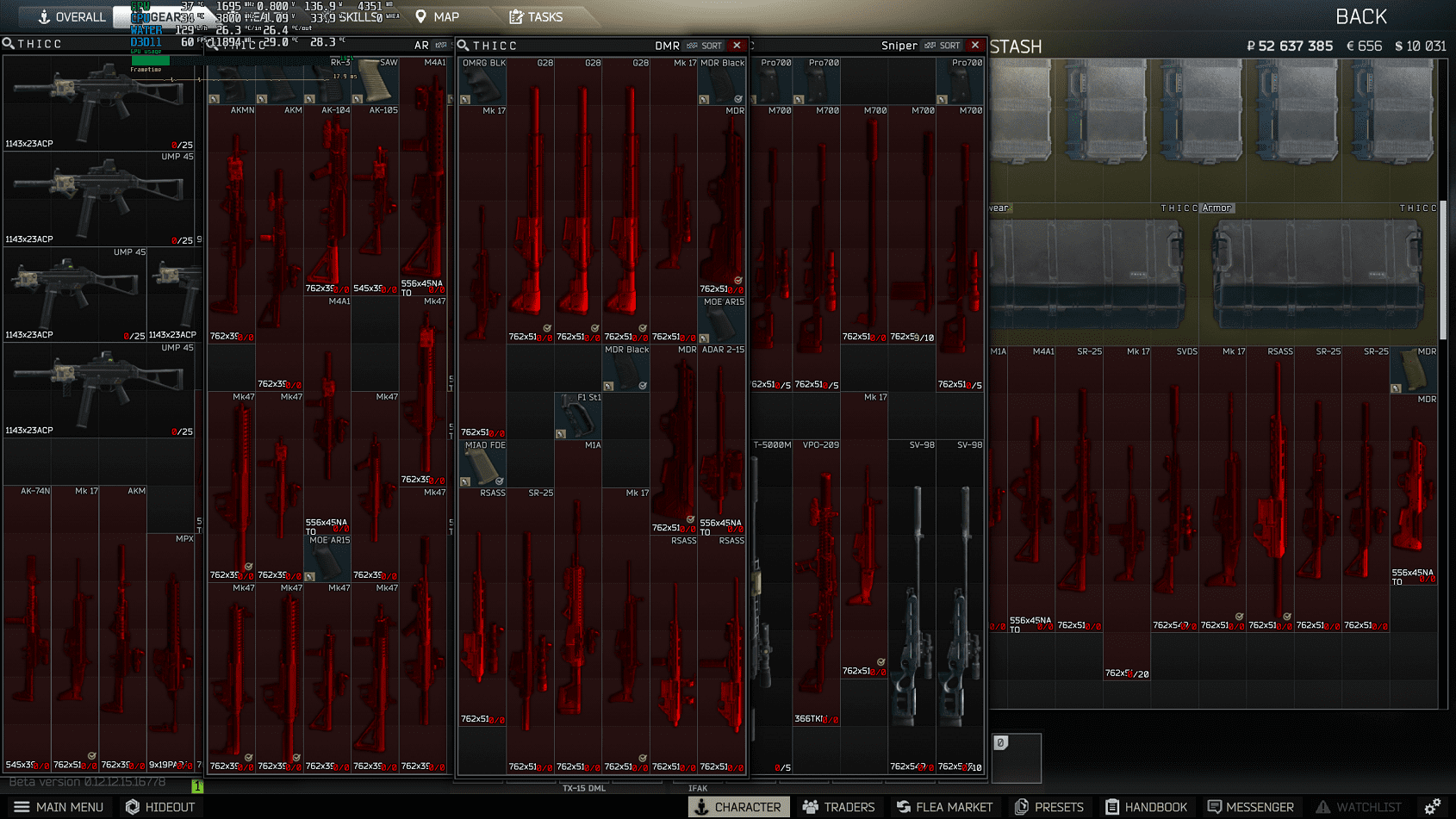
Task: Click the euro balance 656
Action: [x=1364, y=46]
